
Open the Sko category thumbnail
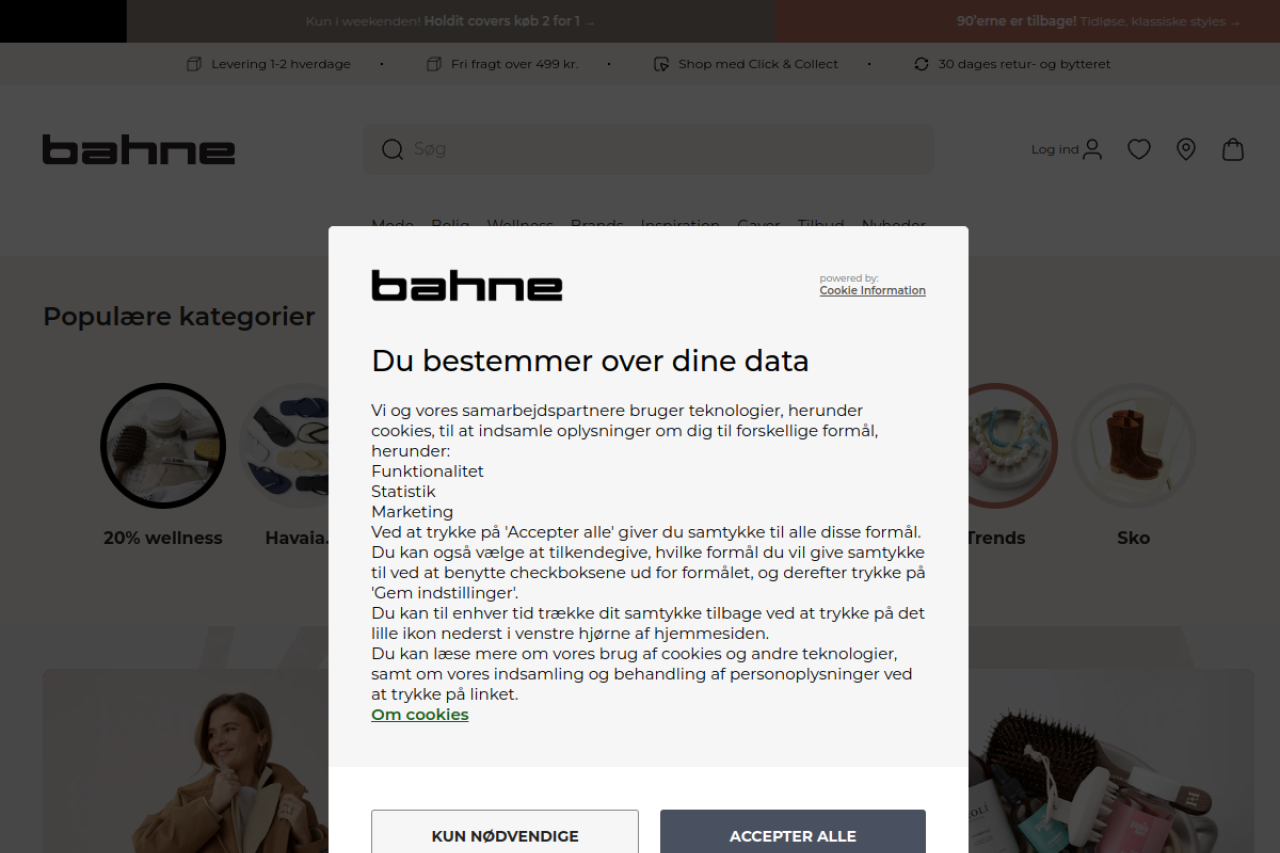(1133, 446)
